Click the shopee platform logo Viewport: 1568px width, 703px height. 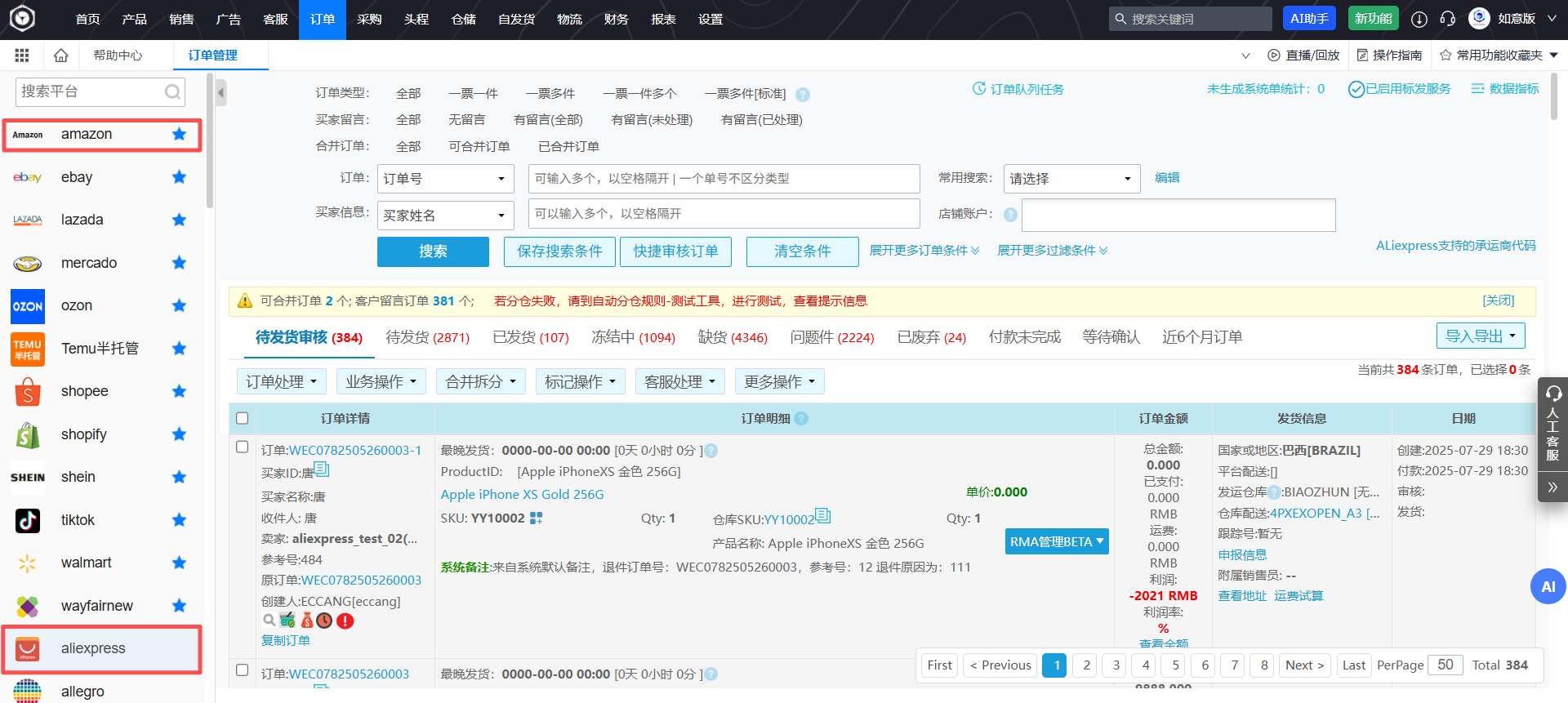[28, 392]
